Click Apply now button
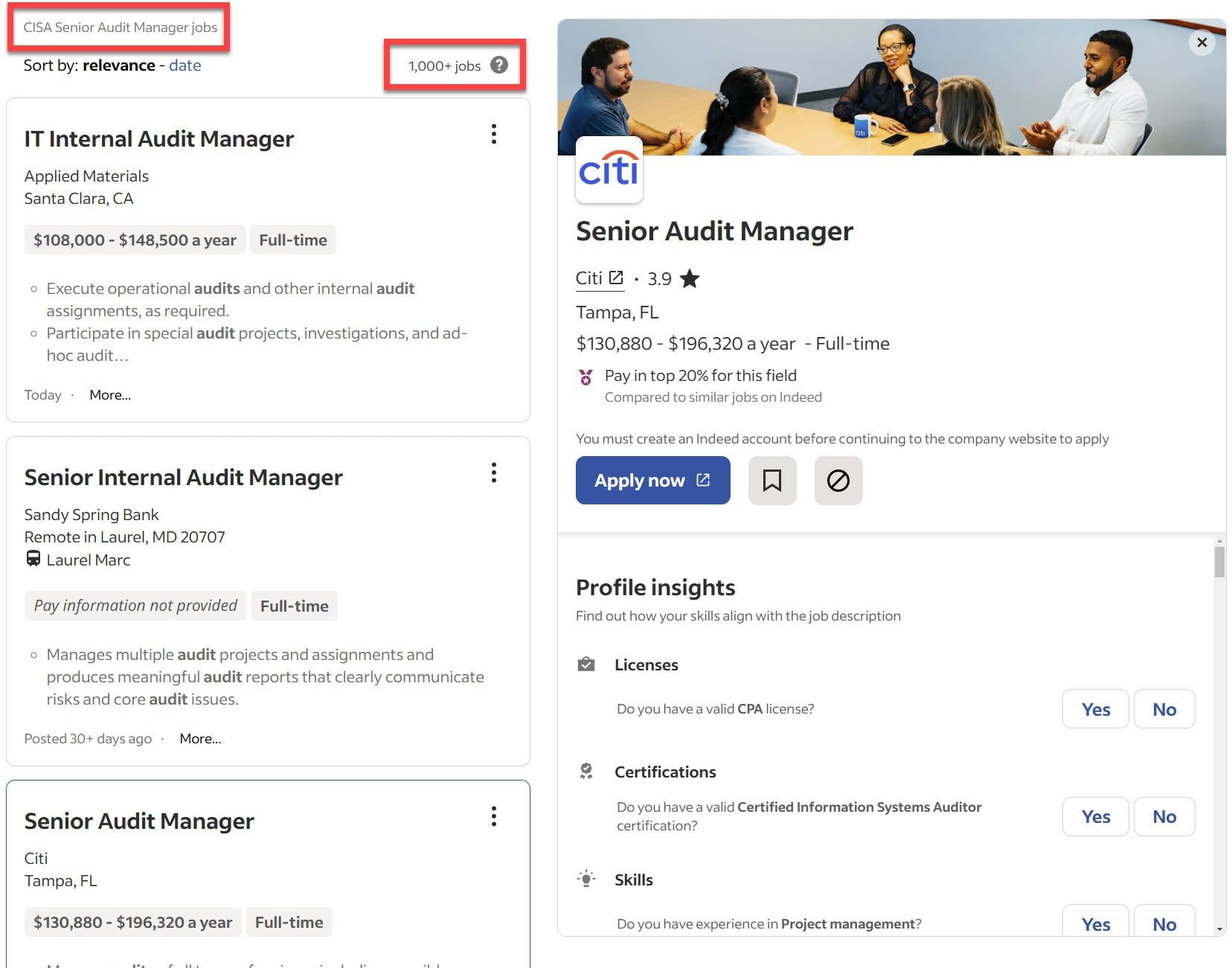The width and height of the screenshot is (1232, 968). [652, 481]
